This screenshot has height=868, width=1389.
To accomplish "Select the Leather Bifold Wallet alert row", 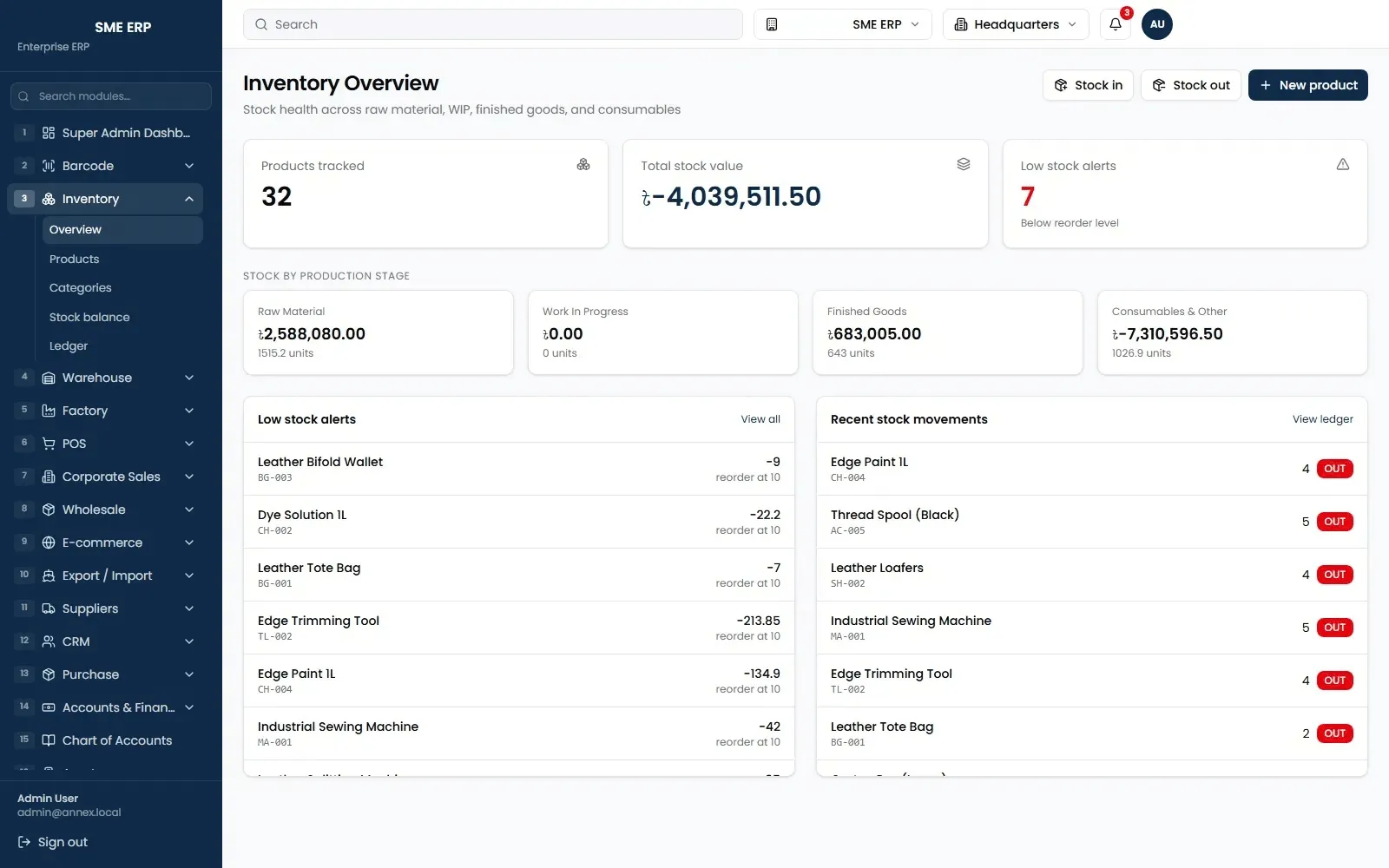I will coord(519,469).
